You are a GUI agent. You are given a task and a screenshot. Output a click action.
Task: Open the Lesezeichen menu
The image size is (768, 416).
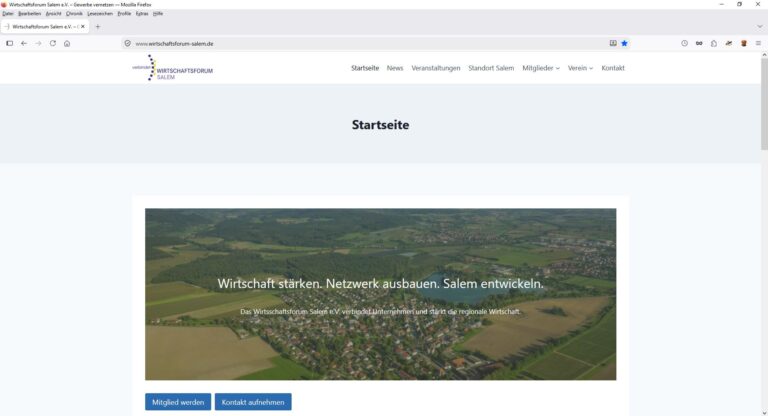(100, 14)
